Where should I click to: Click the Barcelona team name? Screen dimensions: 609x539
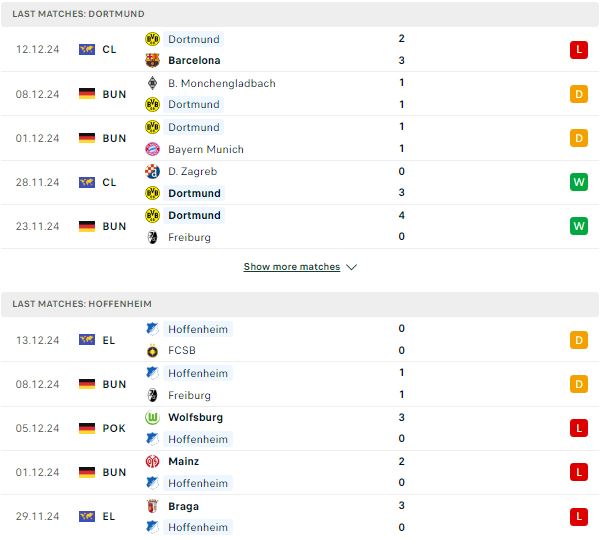point(194,61)
